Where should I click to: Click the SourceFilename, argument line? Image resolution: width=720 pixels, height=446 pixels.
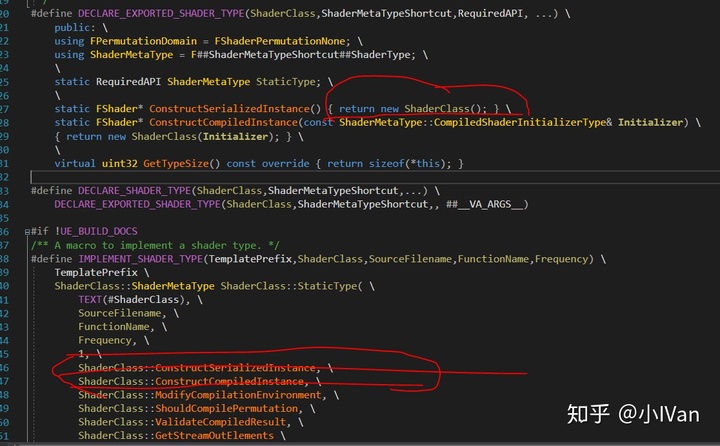(x=122, y=313)
